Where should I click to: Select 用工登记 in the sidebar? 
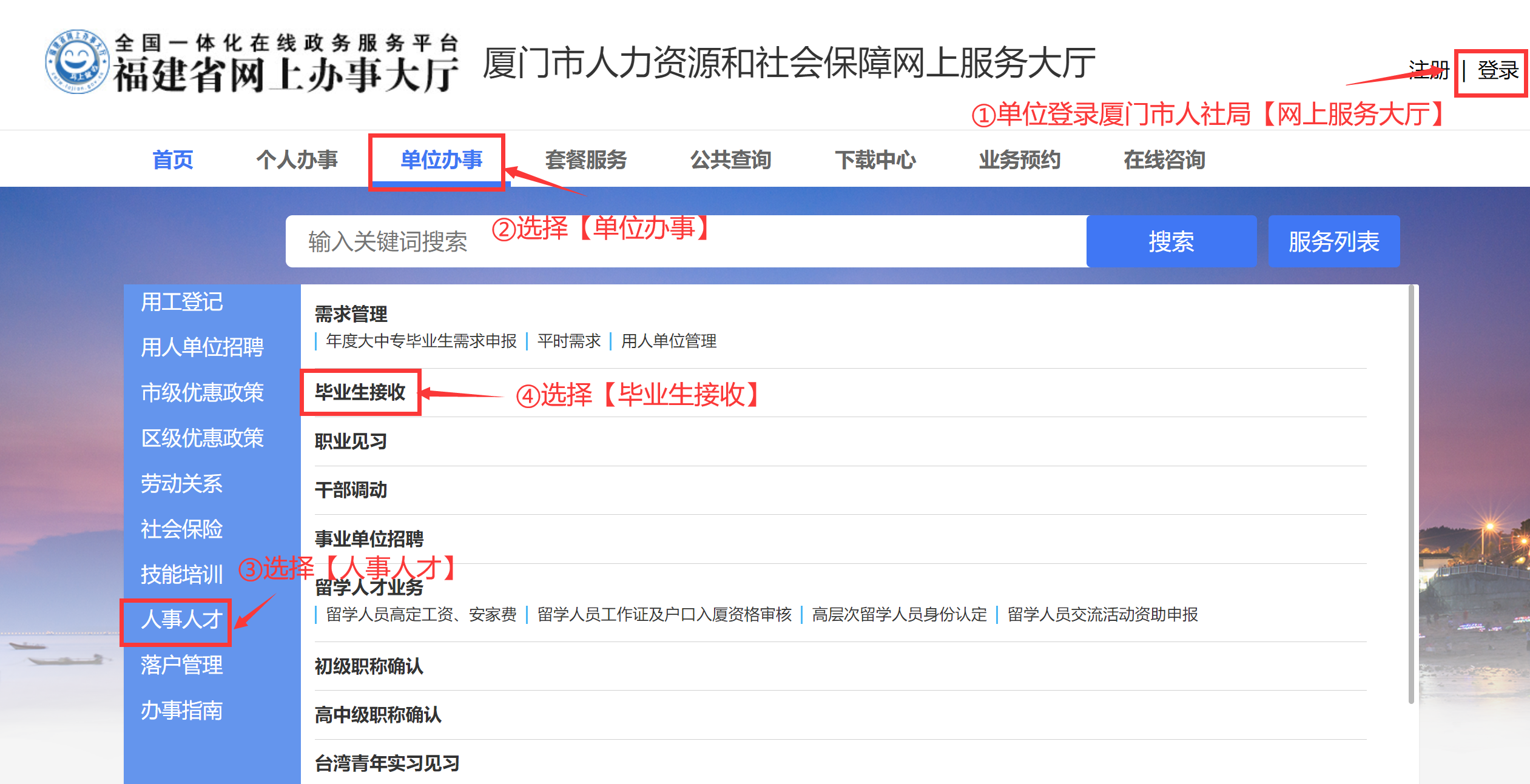(x=181, y=302)
